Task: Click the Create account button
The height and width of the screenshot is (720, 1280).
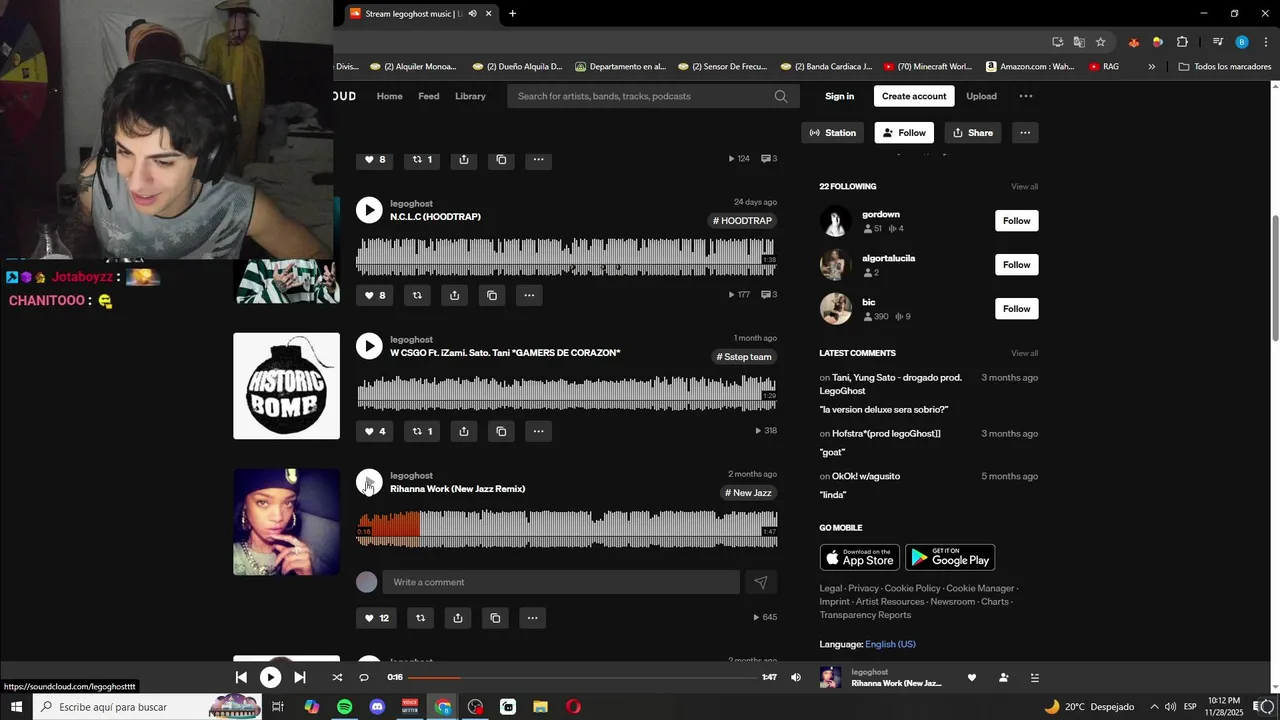Action: [914, 96]
